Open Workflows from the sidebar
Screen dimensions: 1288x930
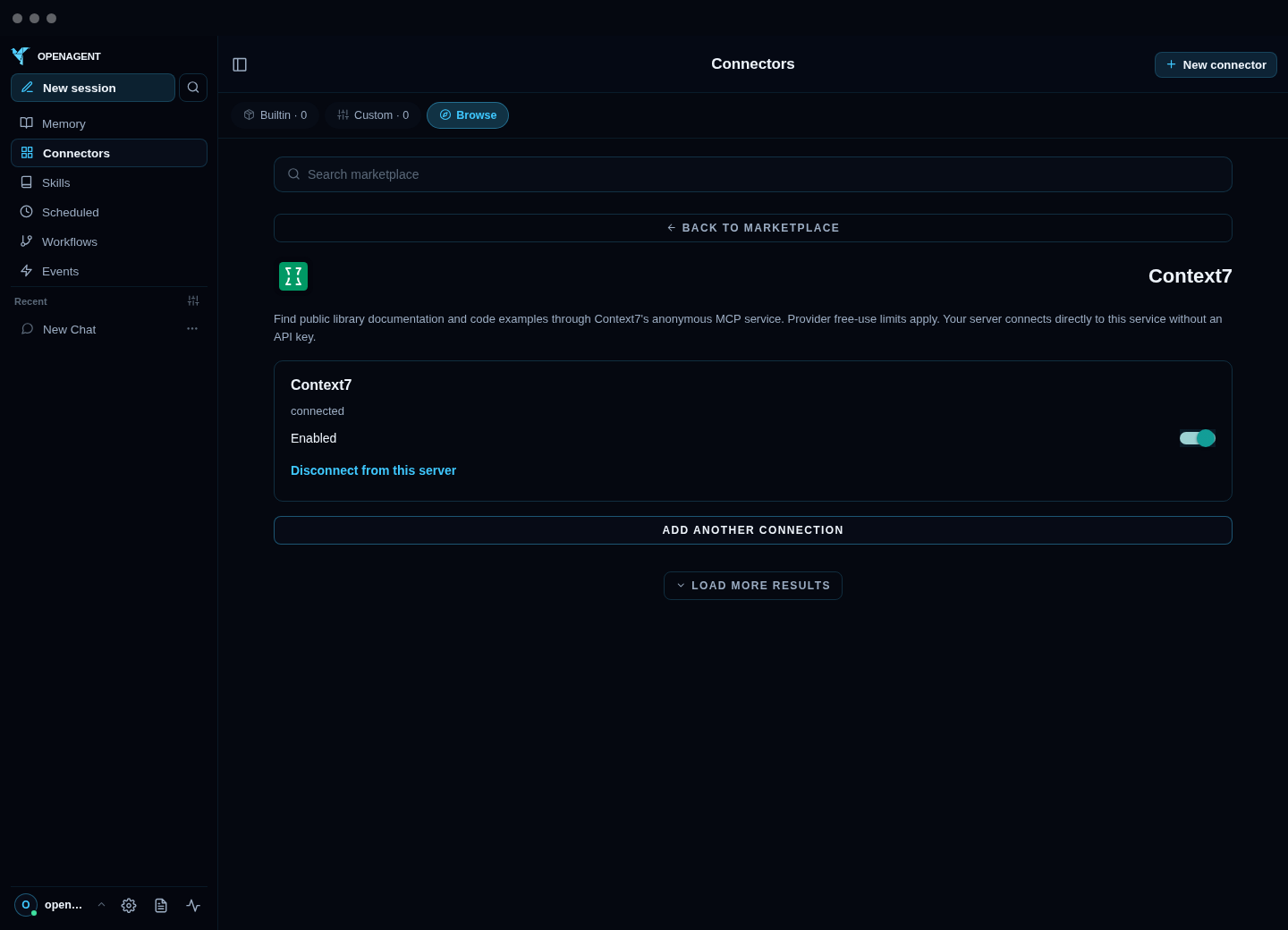(x=109, y=241)
